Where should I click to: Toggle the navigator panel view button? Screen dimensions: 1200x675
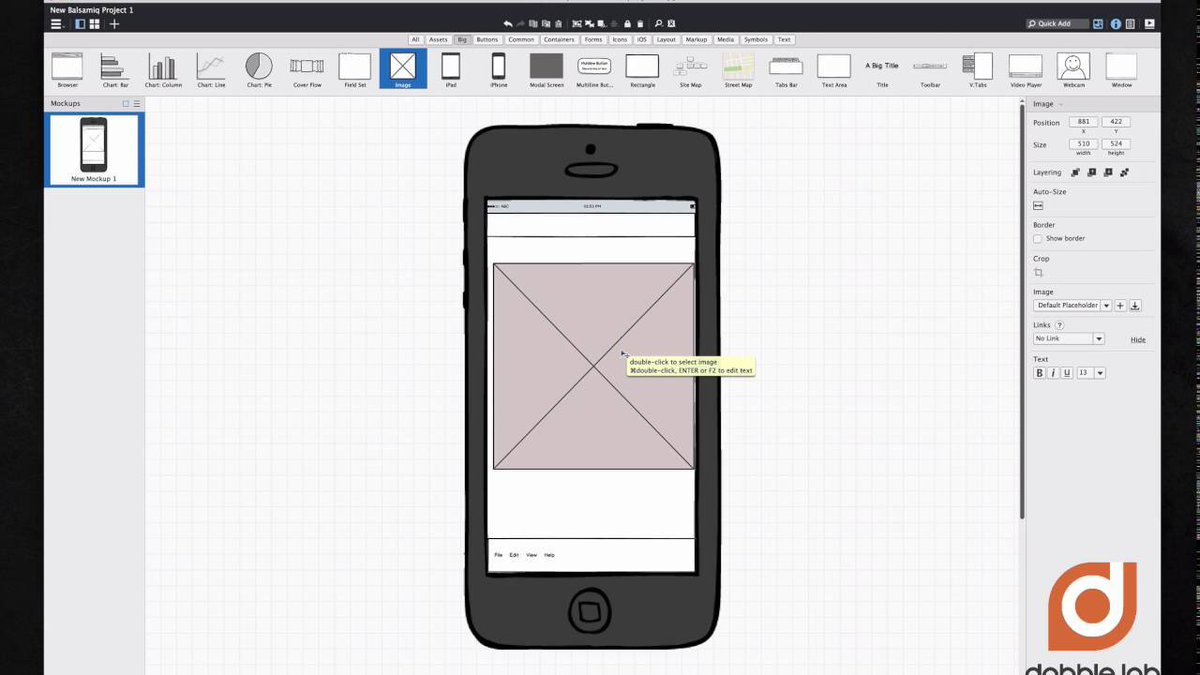click(80, 23)
